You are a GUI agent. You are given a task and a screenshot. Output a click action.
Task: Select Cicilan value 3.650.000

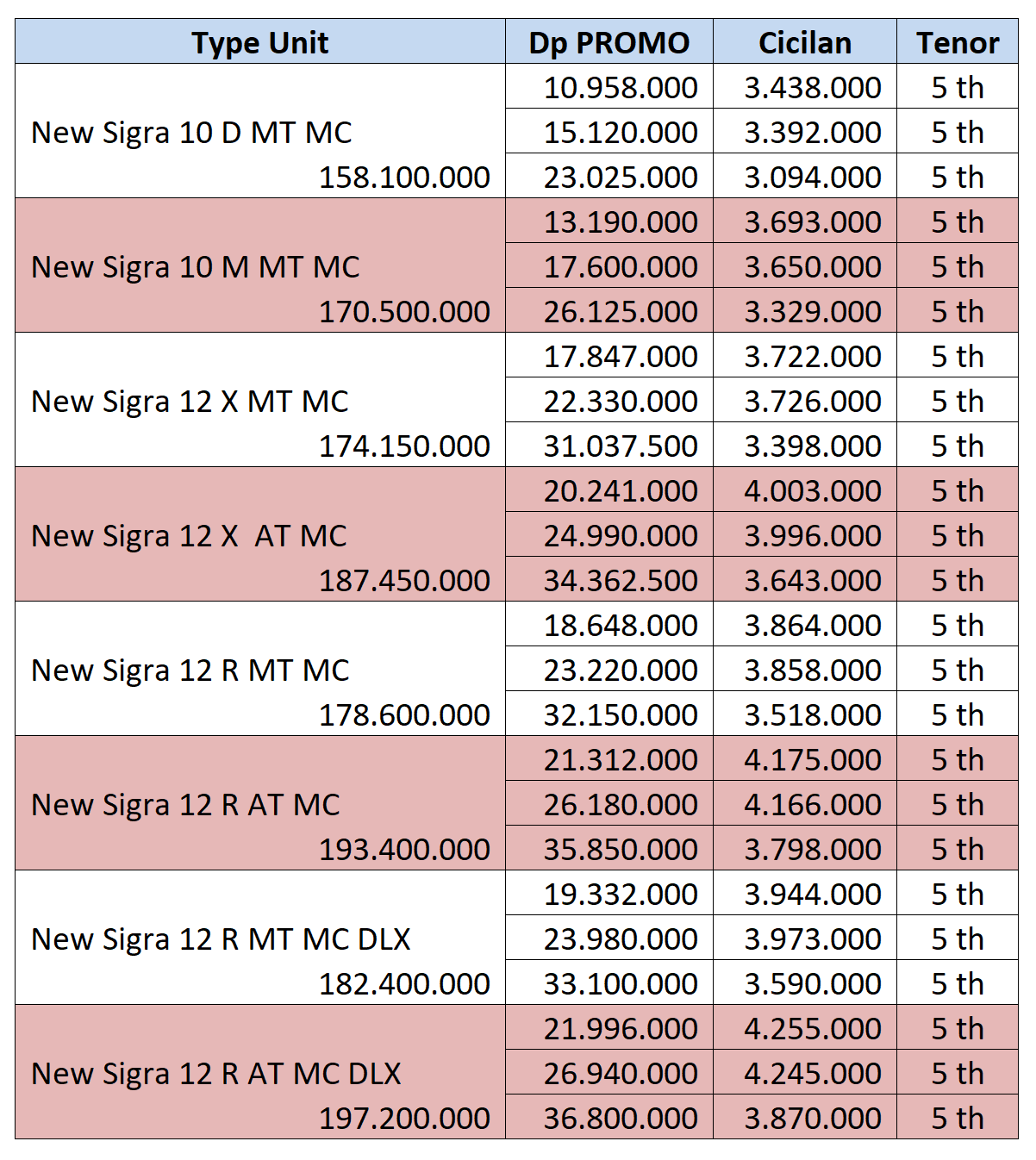[x=813, y=267]
